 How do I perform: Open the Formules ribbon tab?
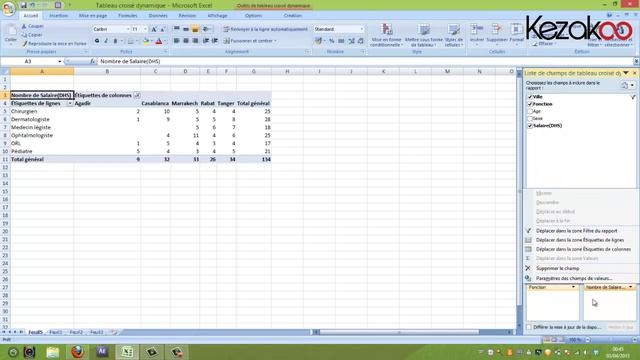click(128, 16)
